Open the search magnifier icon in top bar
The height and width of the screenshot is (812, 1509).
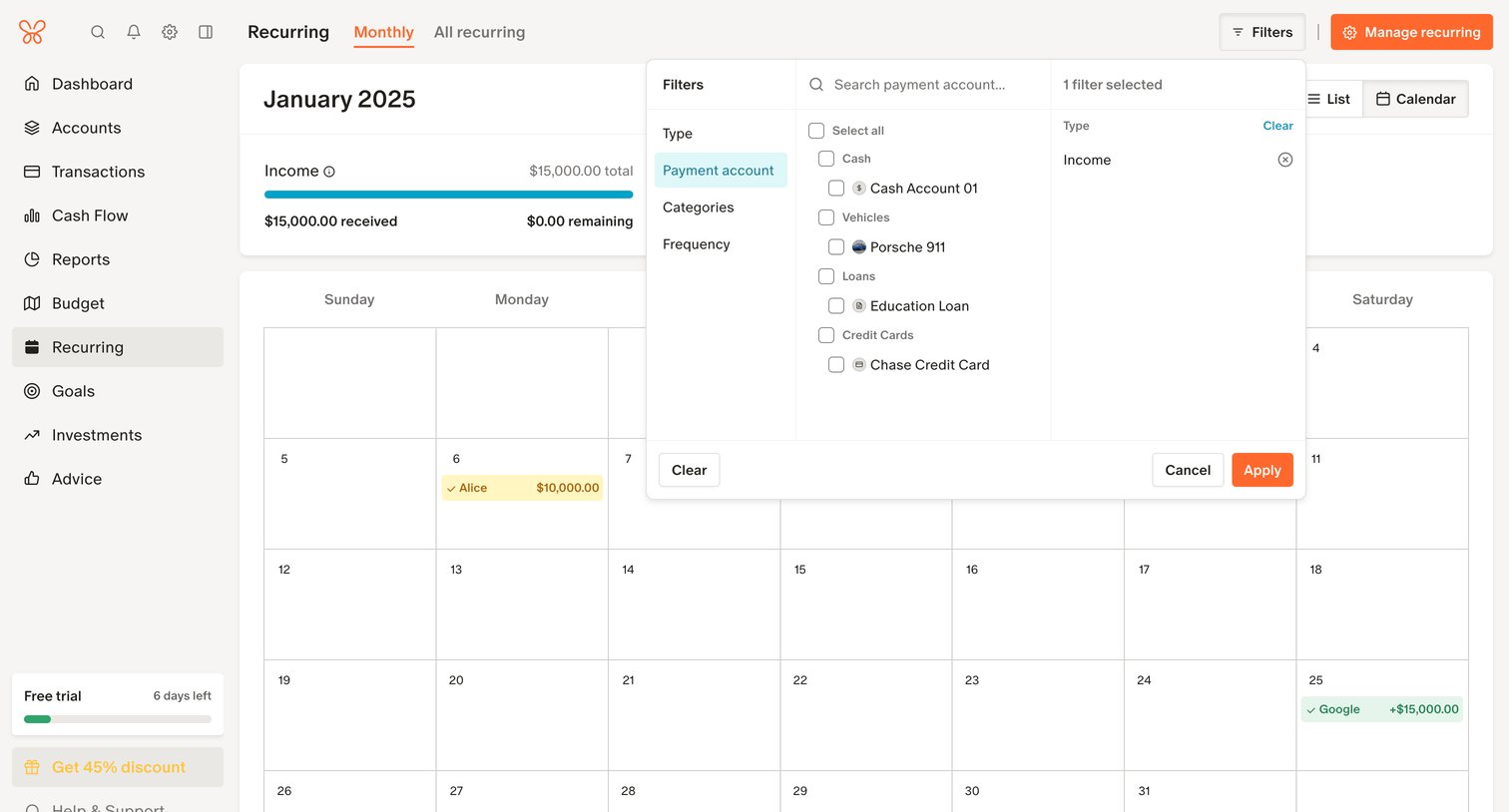98,32
